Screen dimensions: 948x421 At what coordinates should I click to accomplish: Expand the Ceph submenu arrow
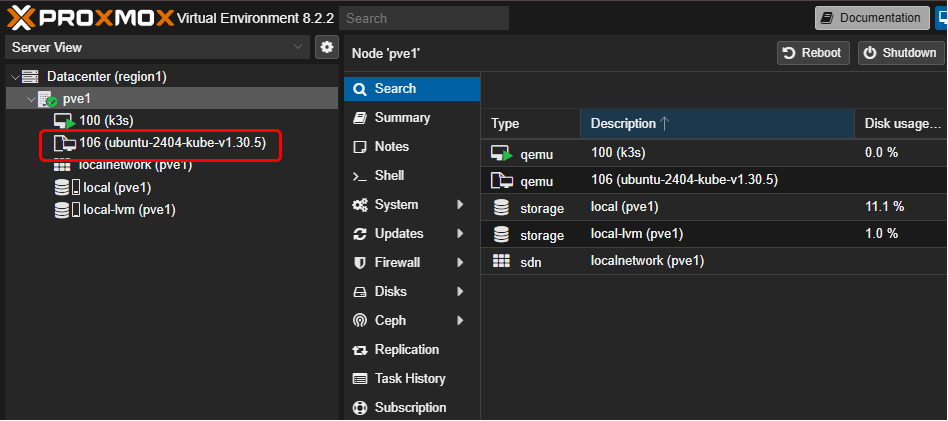[x=460, y=321]
